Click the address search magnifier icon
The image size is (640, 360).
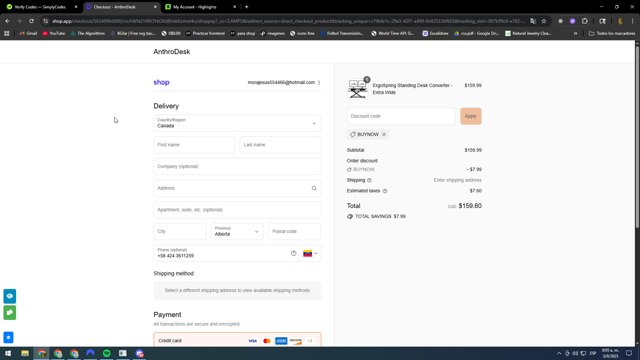tap(314, 188)
